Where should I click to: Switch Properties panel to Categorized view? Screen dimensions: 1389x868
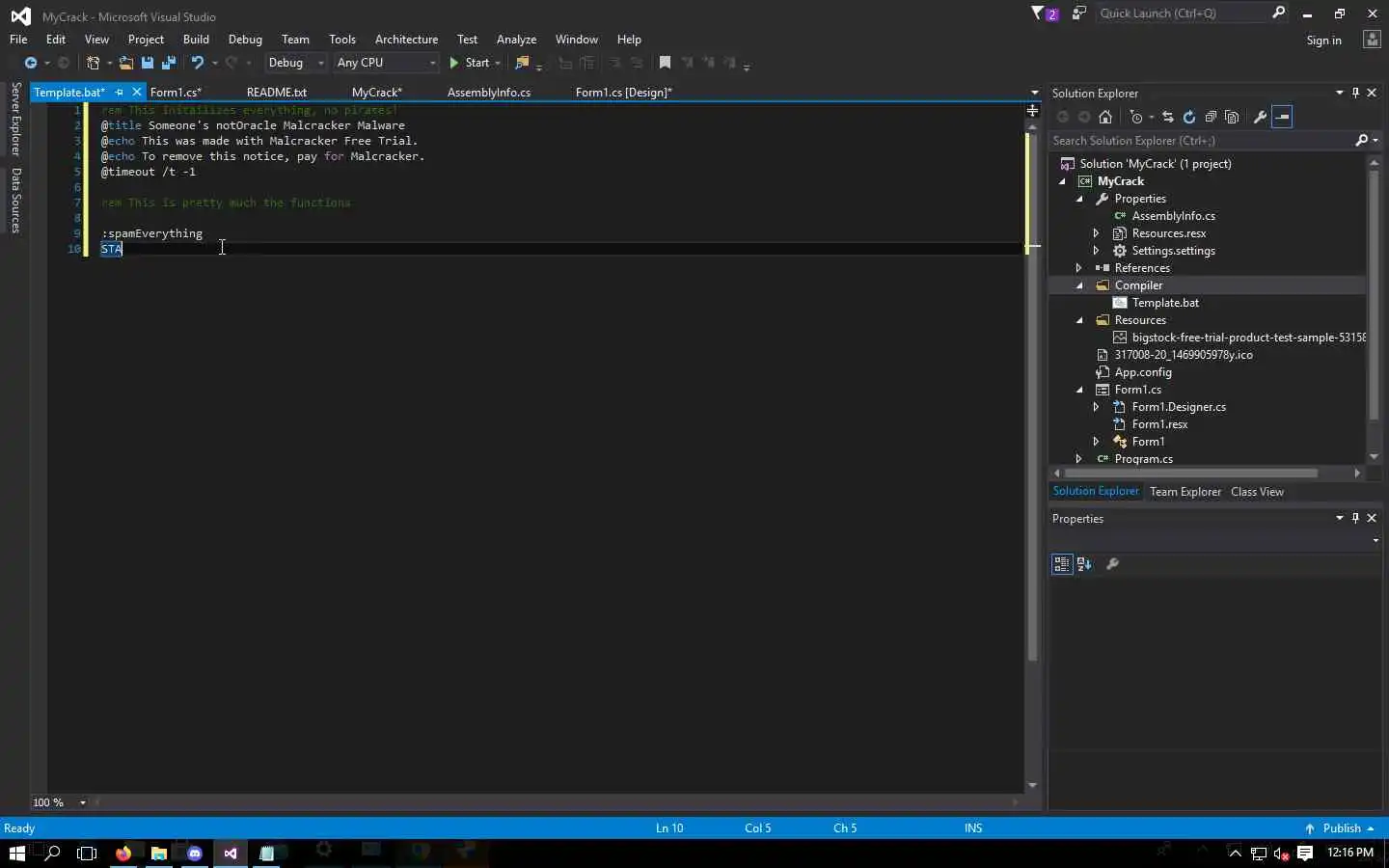tap(1062, 564)
